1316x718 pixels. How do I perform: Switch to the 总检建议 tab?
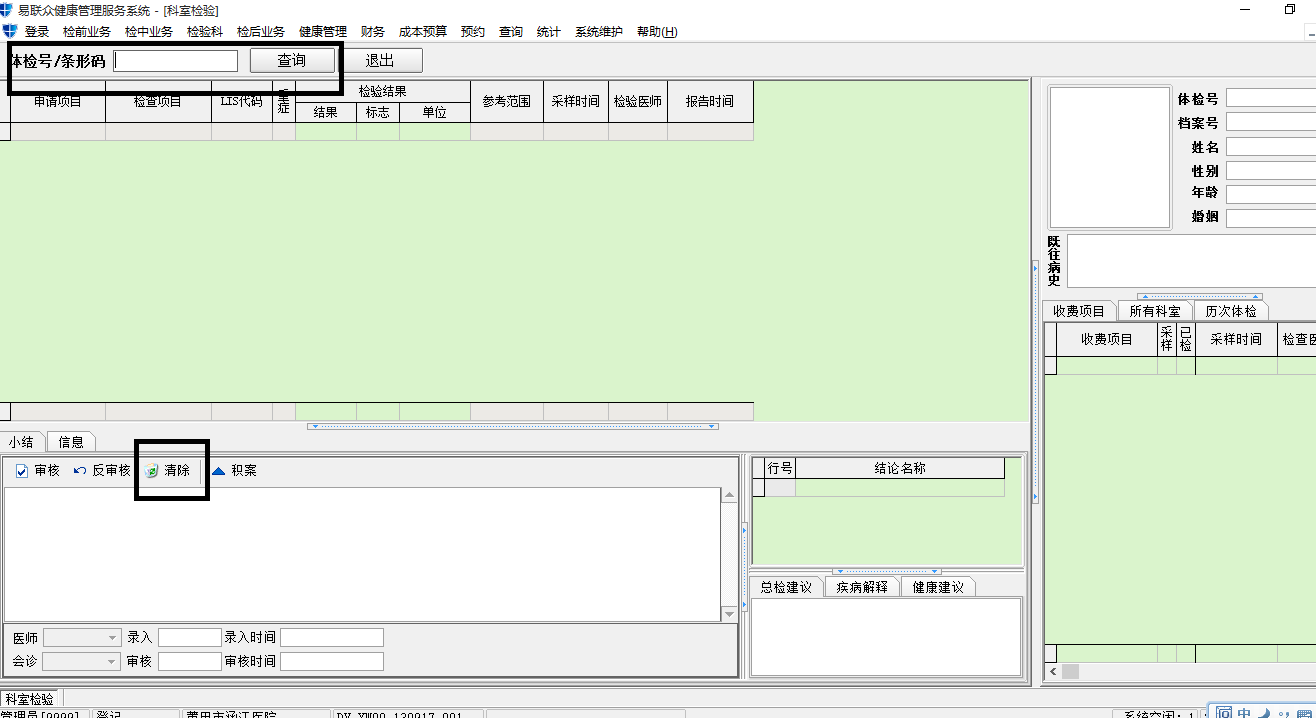(787, 587)
